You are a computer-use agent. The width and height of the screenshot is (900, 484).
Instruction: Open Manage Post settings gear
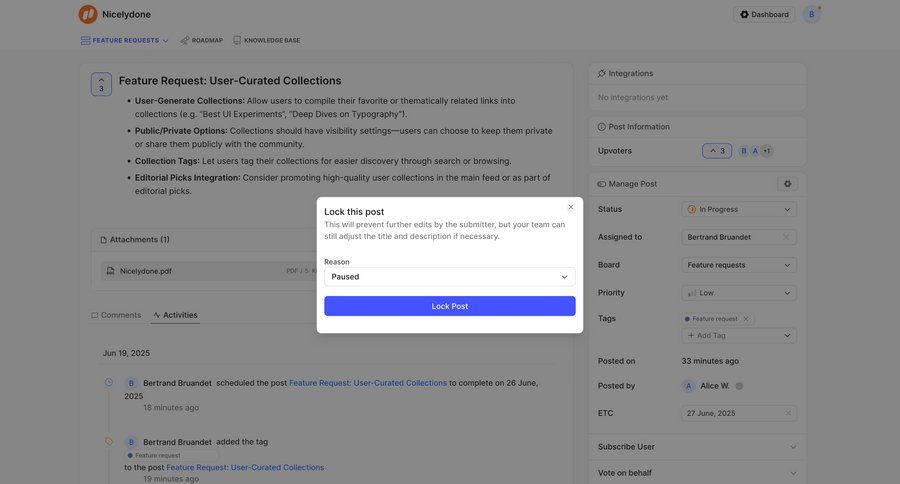pyautogui.click(x=788, y=184)
